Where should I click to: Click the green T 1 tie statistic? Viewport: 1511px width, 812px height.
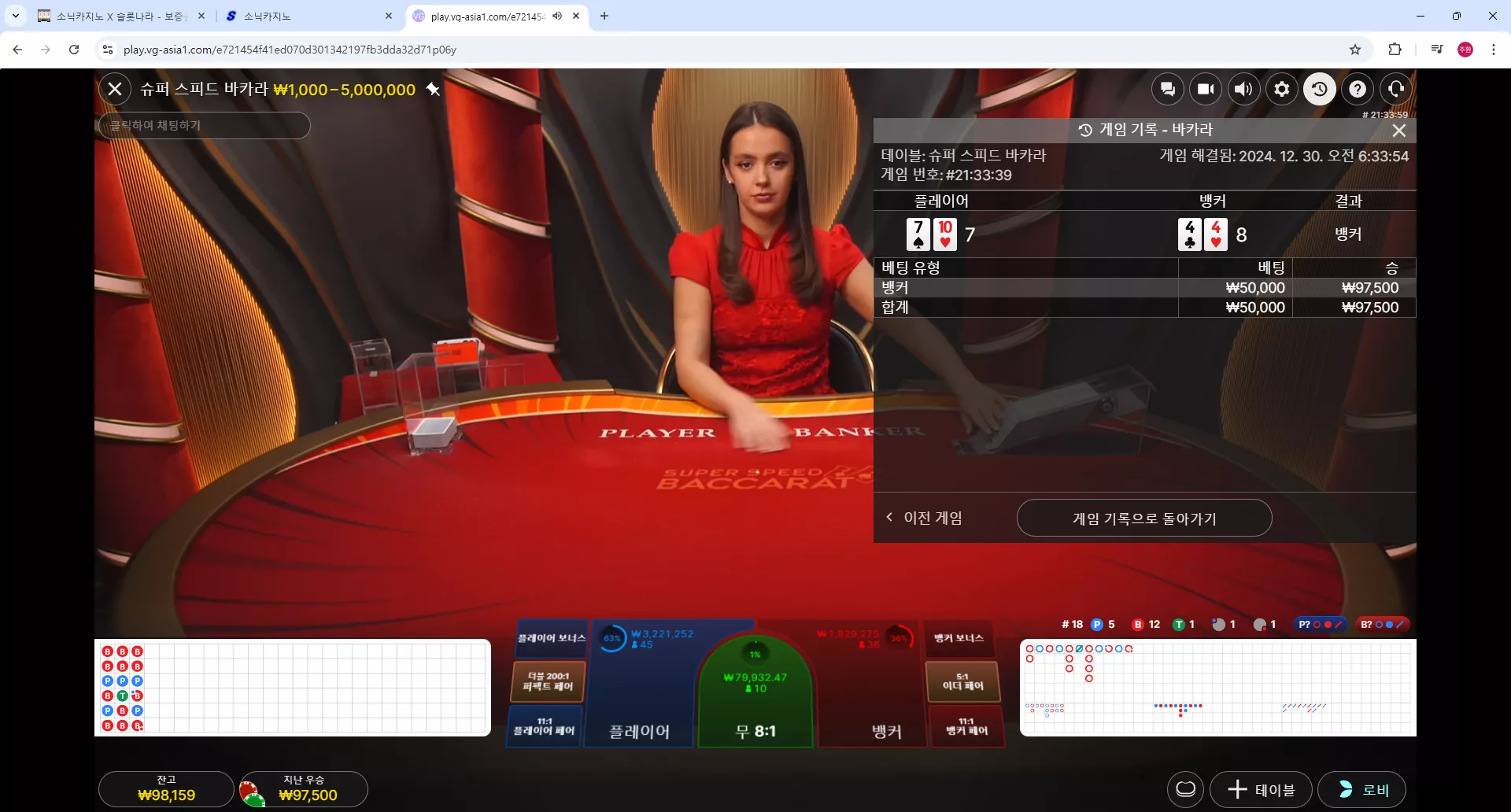click(1184, 624)
